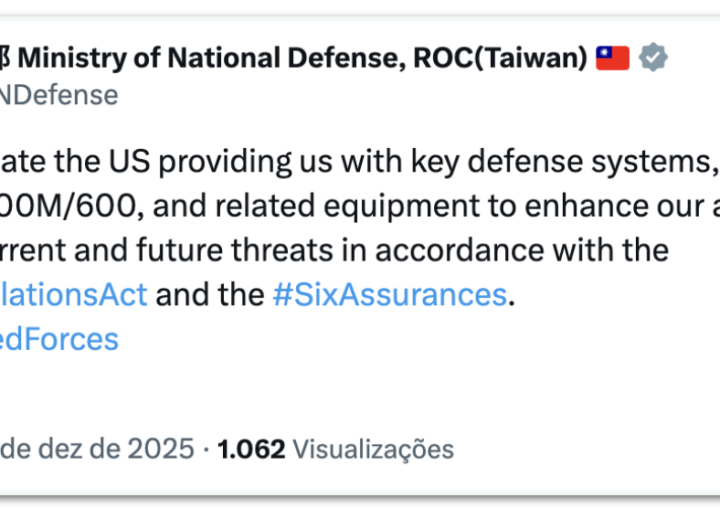Open the hashtag ending in "lationsAct"

coord(74,295)
